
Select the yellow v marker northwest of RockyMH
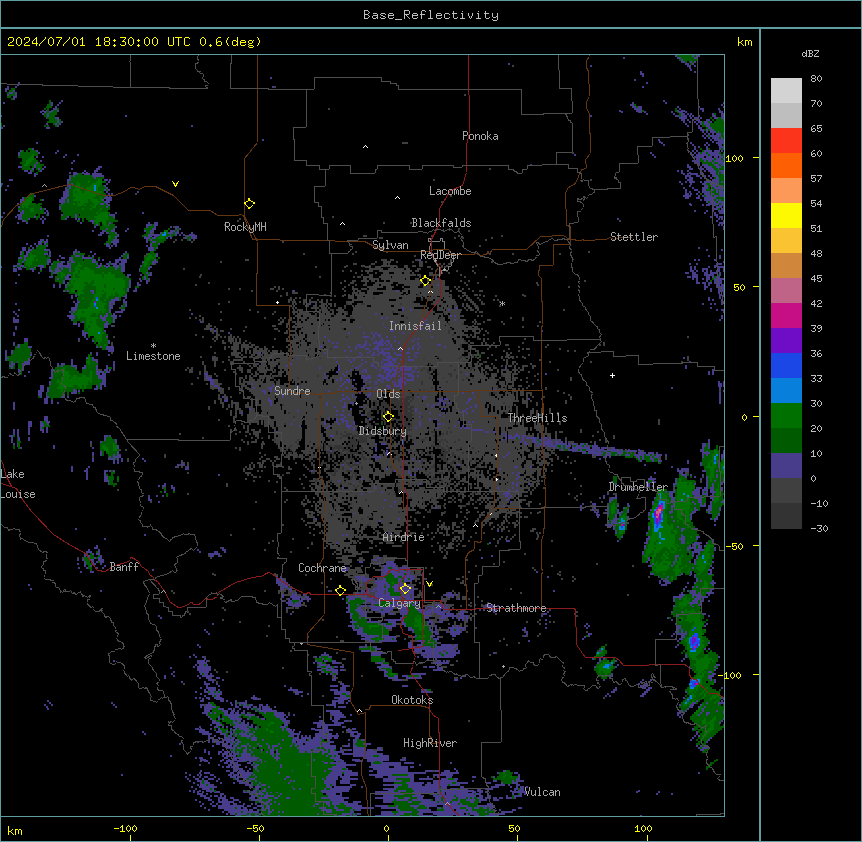175,184
